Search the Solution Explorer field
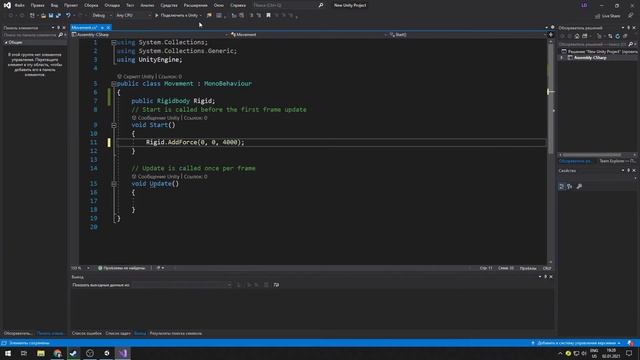Viewport: 640px width, 360px height. [x=593, y=44]
